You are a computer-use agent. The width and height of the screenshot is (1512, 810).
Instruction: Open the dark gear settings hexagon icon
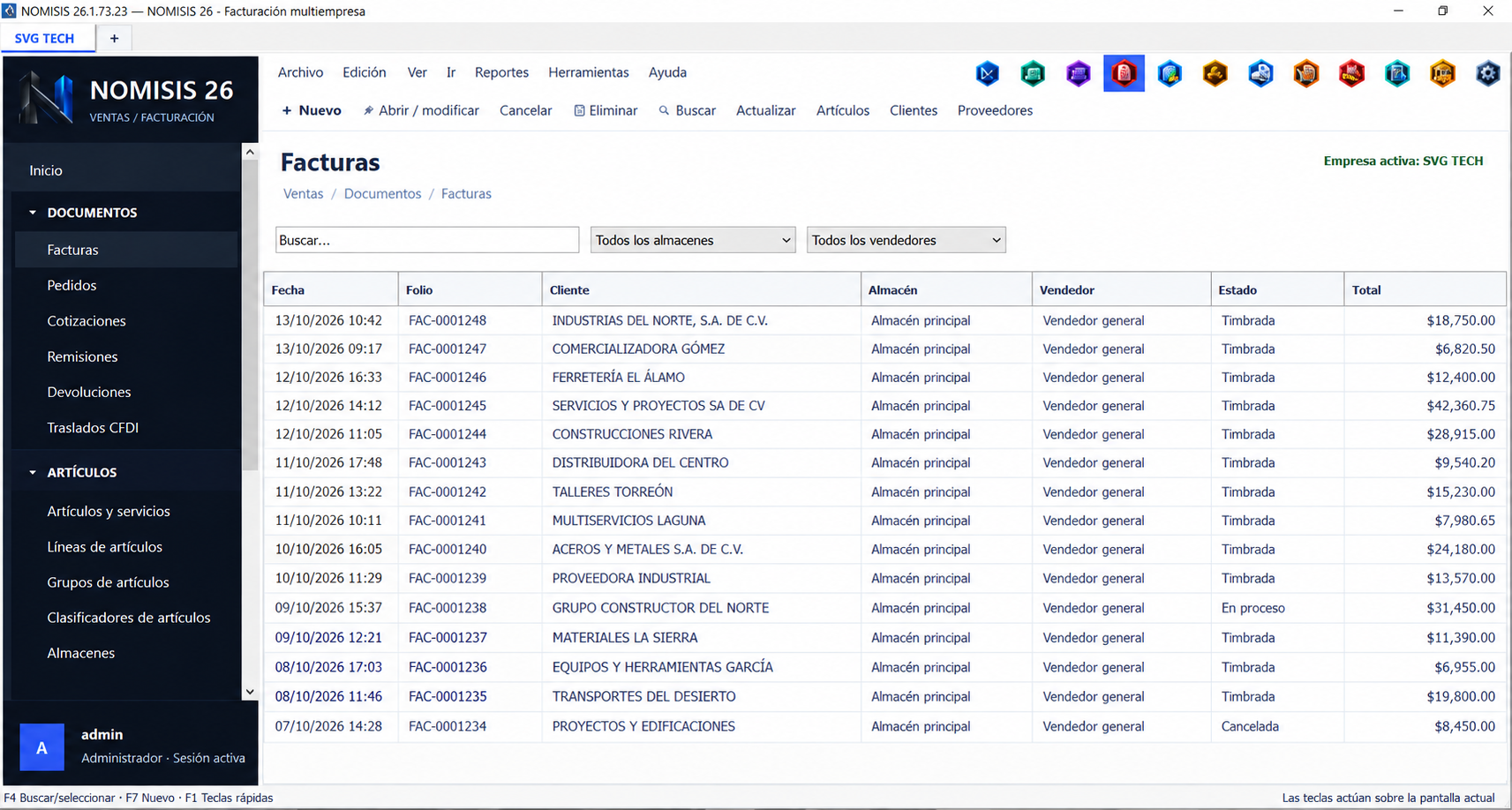pos(1488,73)
